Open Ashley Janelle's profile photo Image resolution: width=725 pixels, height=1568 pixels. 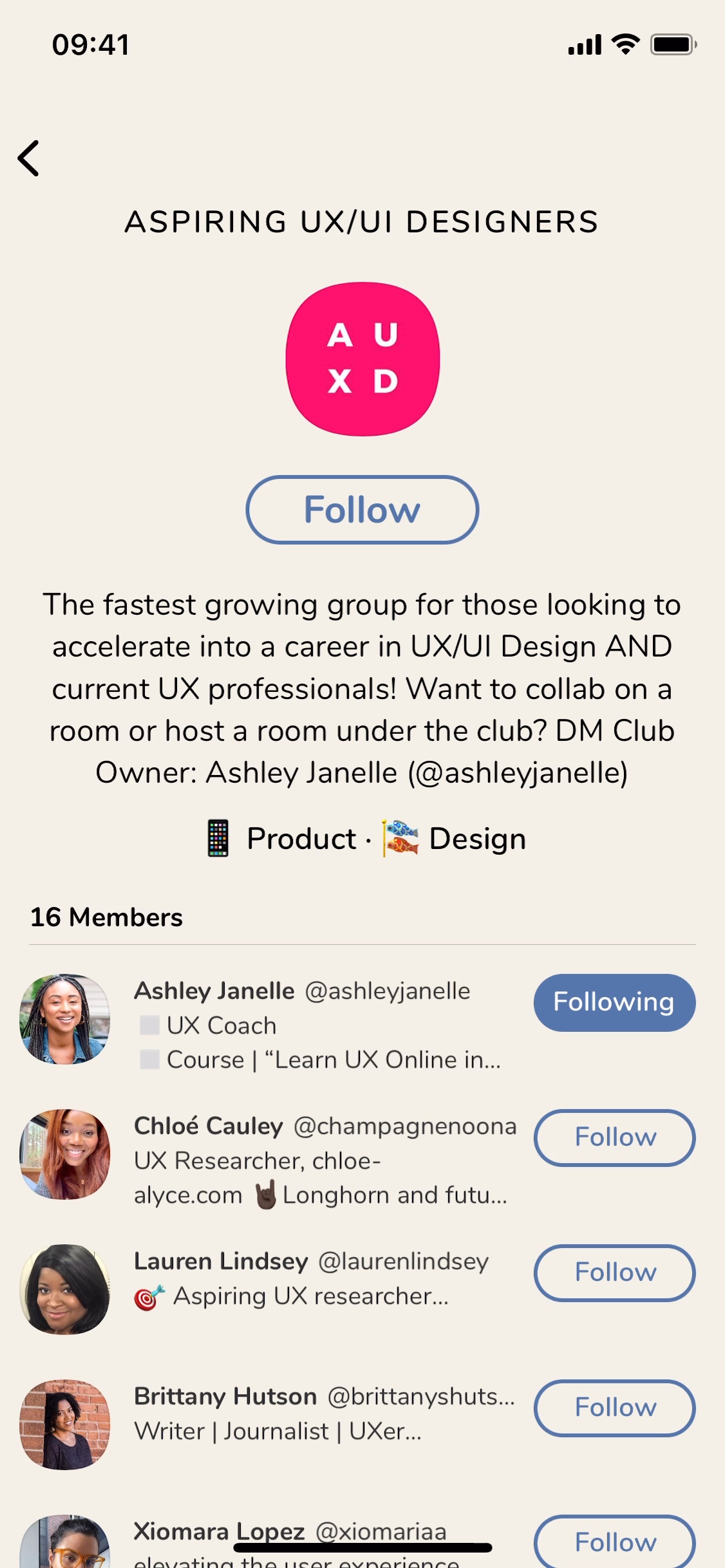65,1019
